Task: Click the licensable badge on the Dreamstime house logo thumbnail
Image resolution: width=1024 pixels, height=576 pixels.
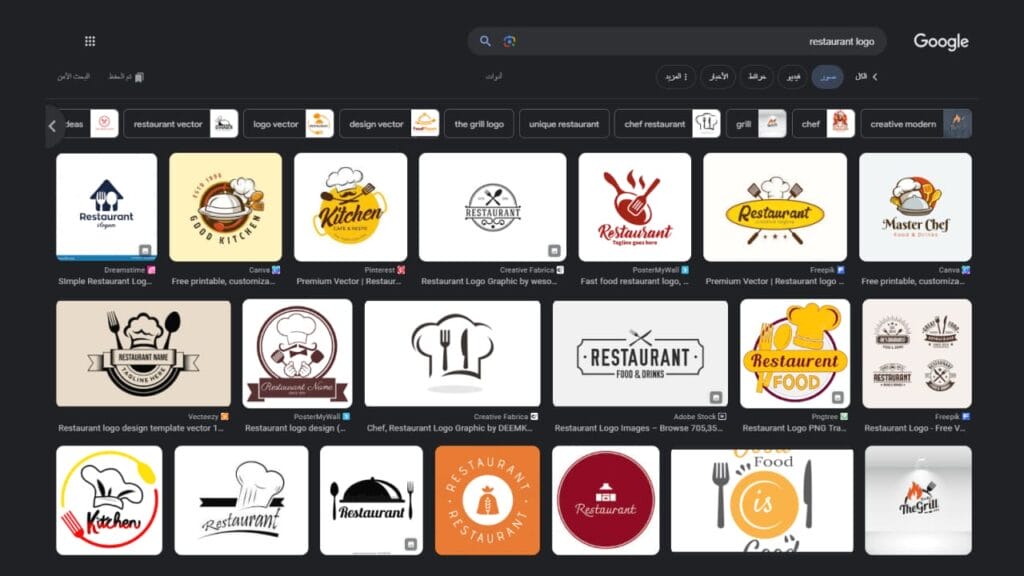Action: 145,250
